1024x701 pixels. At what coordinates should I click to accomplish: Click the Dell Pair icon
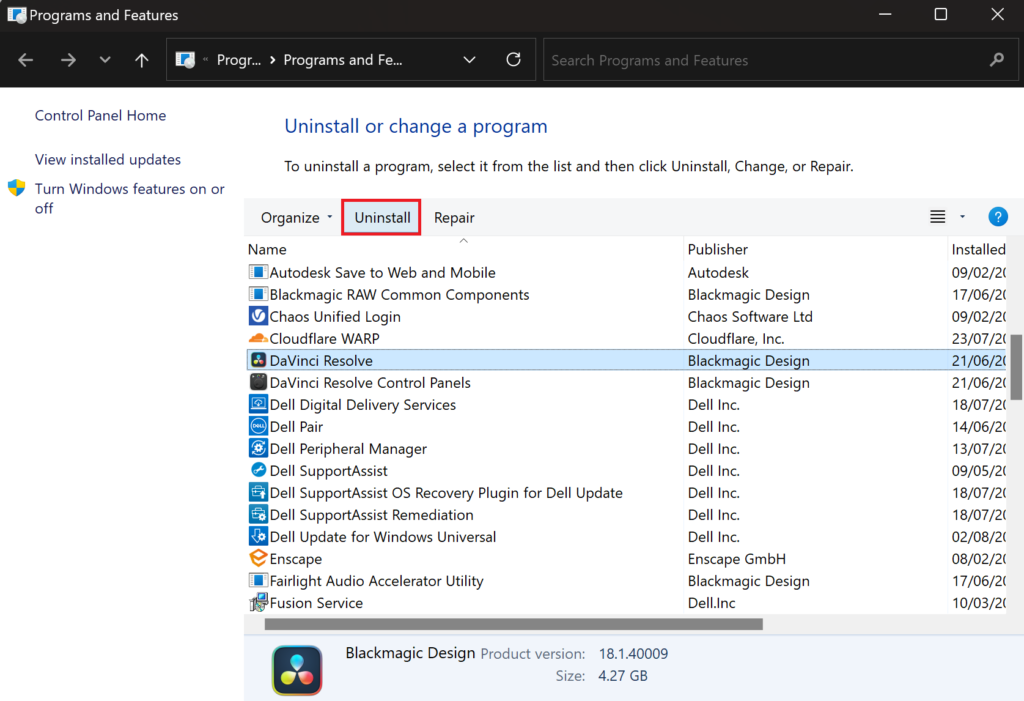(x=258, y=427)
